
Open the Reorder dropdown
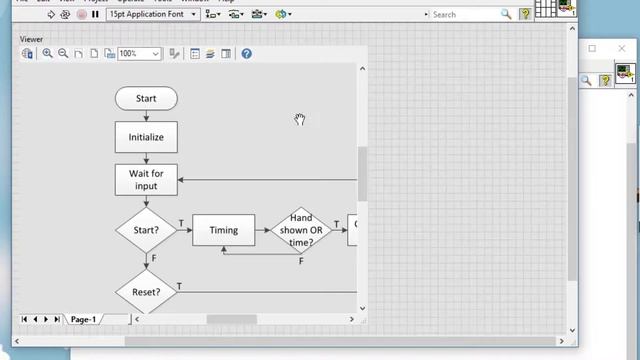[283, 14]
